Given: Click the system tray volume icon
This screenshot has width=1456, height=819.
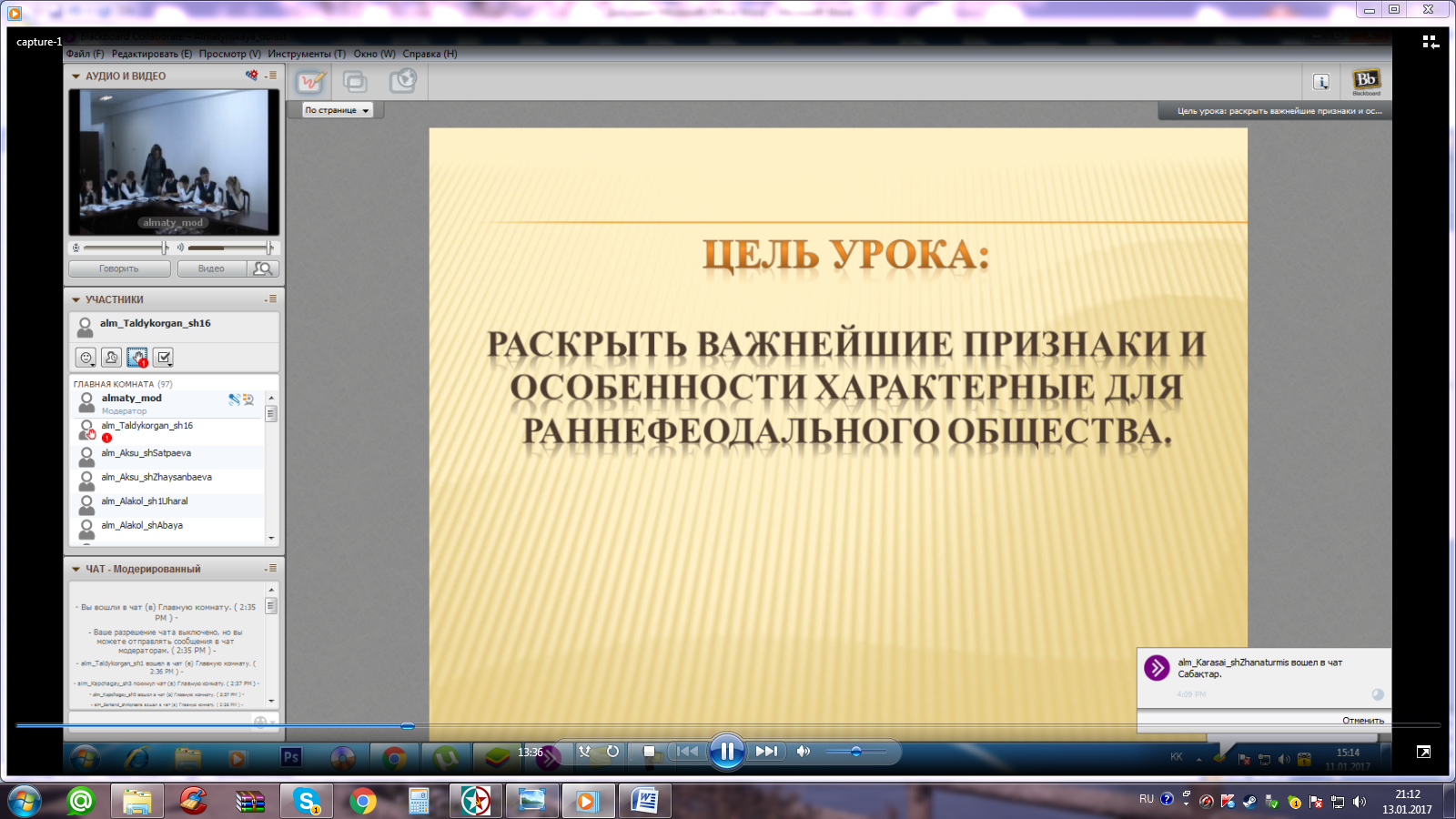Looking at the screenshot, I should [x=1360, y=801].
